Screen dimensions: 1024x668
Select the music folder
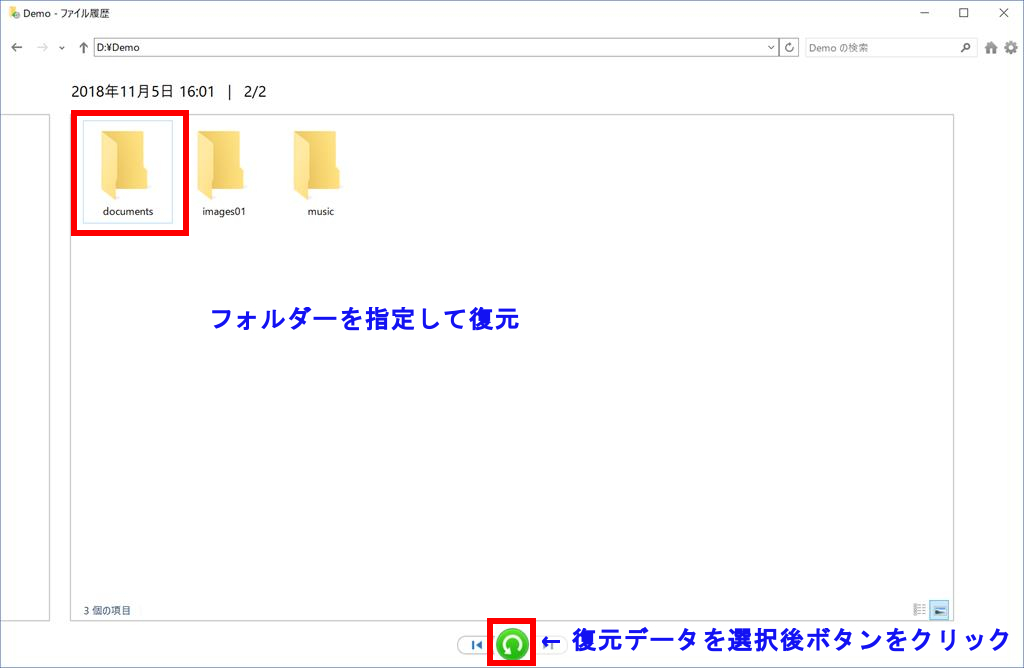[x=320, y=172]
